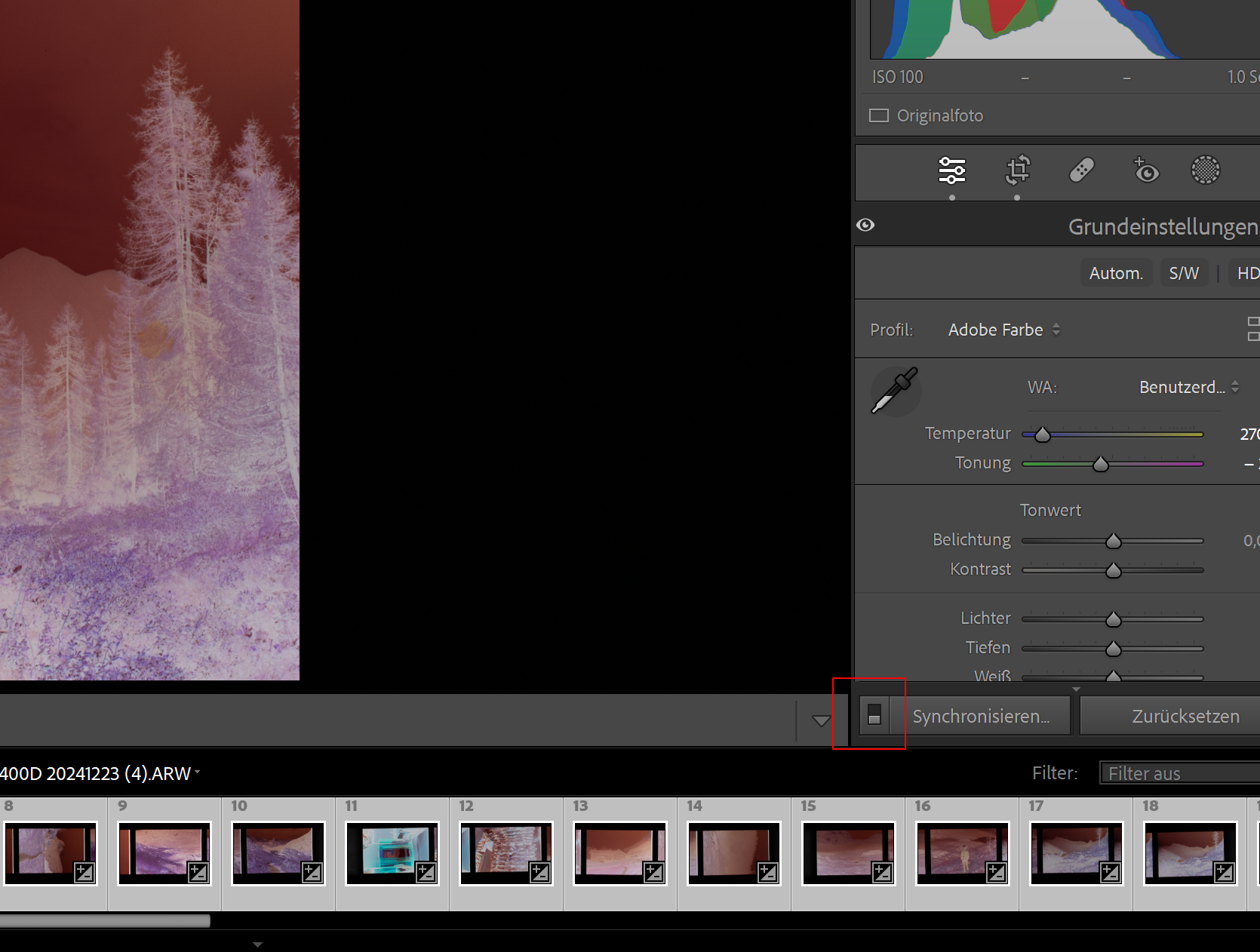Viewport: 1260px width, 952px height.
Task: Select filmstrip thumbnail 15
Action: [x=848, y=853]
